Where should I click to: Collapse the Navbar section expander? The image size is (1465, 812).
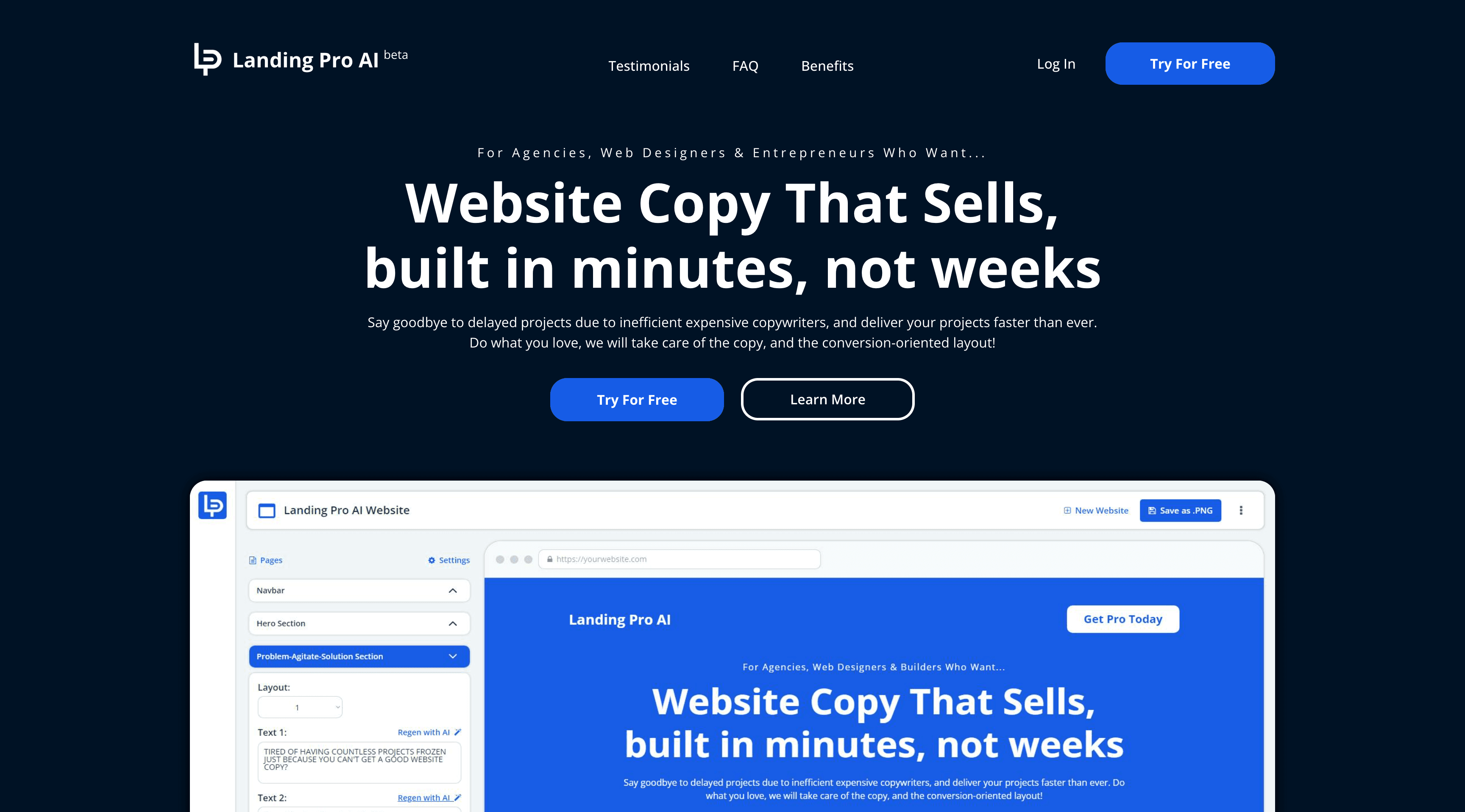coord(454,589)
